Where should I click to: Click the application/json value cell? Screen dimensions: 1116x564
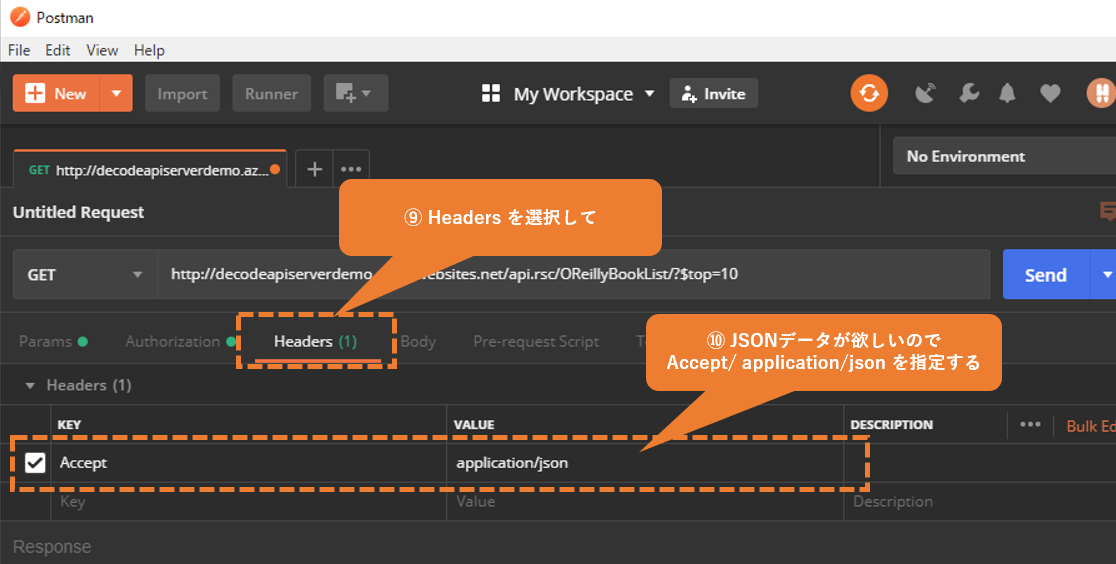pyautogui.click(x=645, y=463)
